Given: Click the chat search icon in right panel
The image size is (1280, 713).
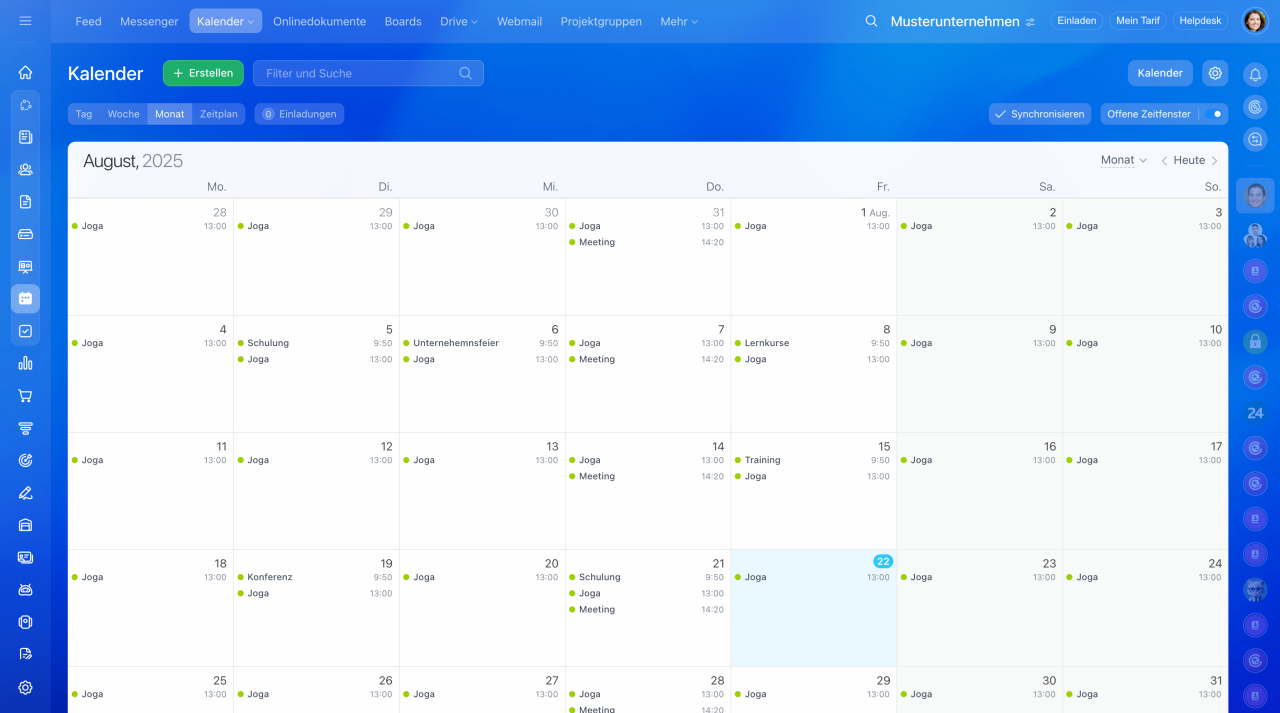Looking at the screenshot, I should click(1255, 140).
